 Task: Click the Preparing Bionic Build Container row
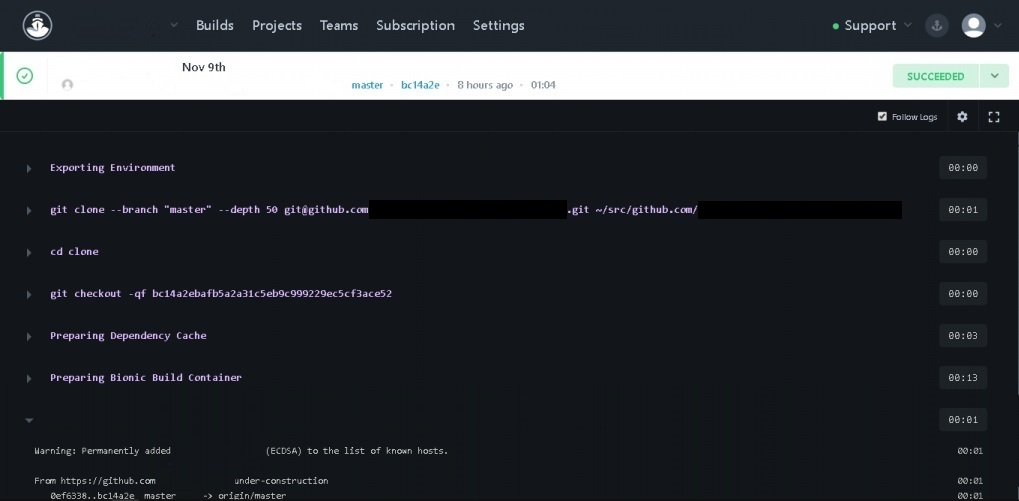pos(146,378)
